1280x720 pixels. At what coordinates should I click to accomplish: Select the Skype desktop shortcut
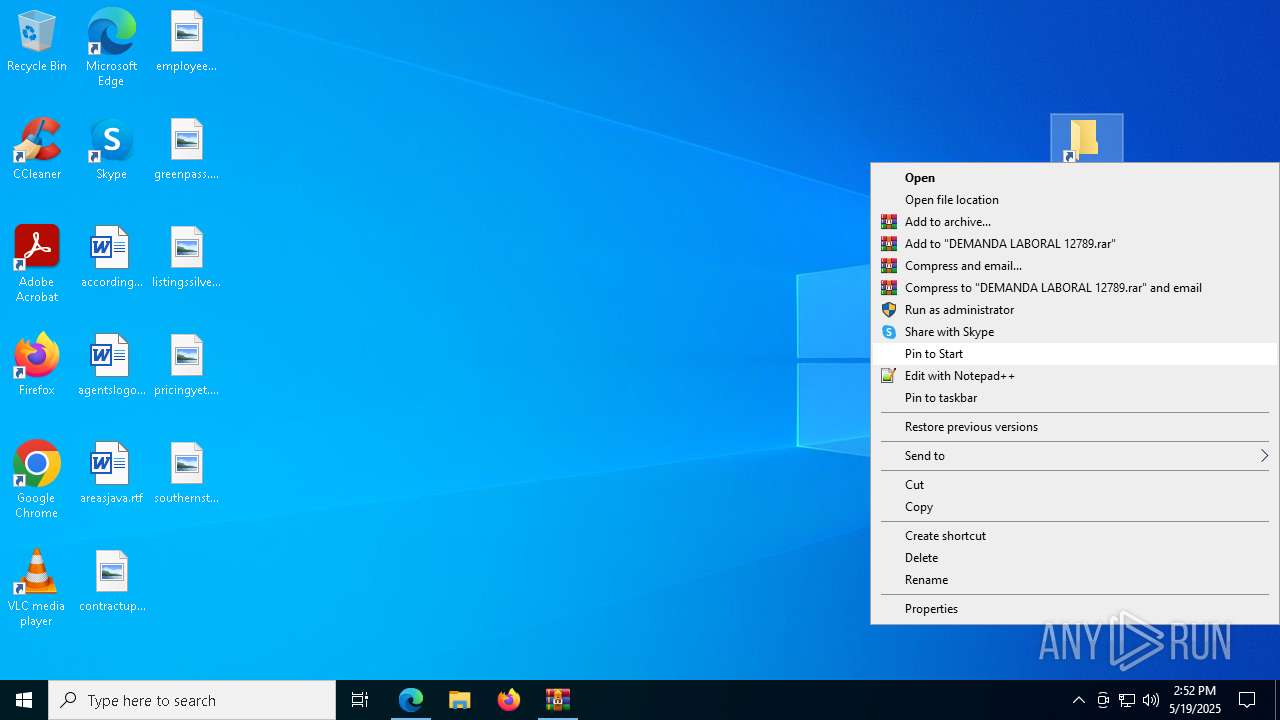click(x=111, y=150)
